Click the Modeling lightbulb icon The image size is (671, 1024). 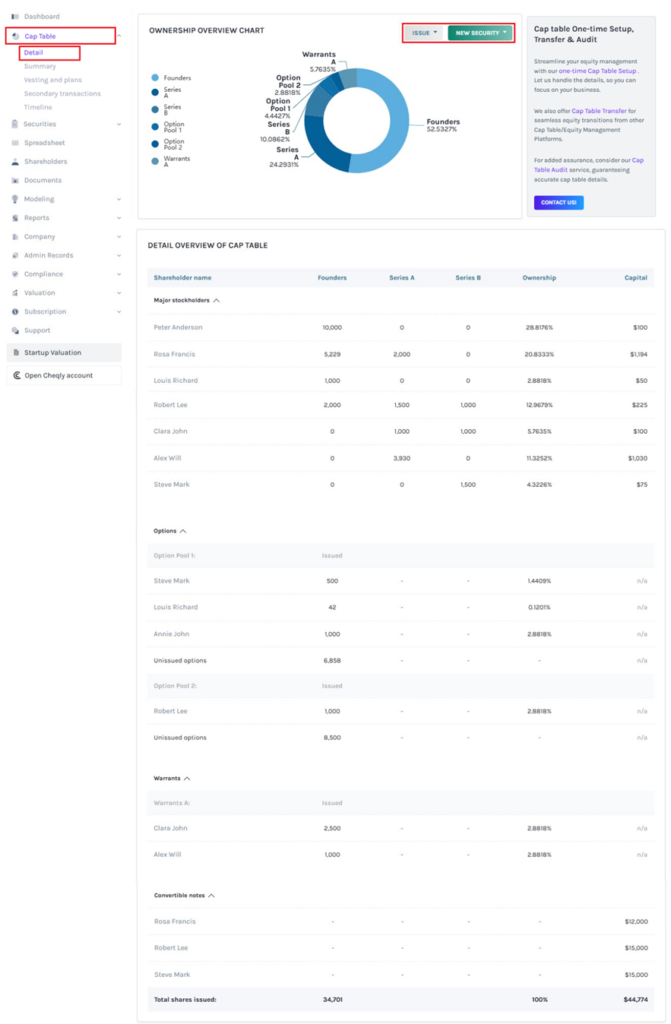(x=15, y=199)
